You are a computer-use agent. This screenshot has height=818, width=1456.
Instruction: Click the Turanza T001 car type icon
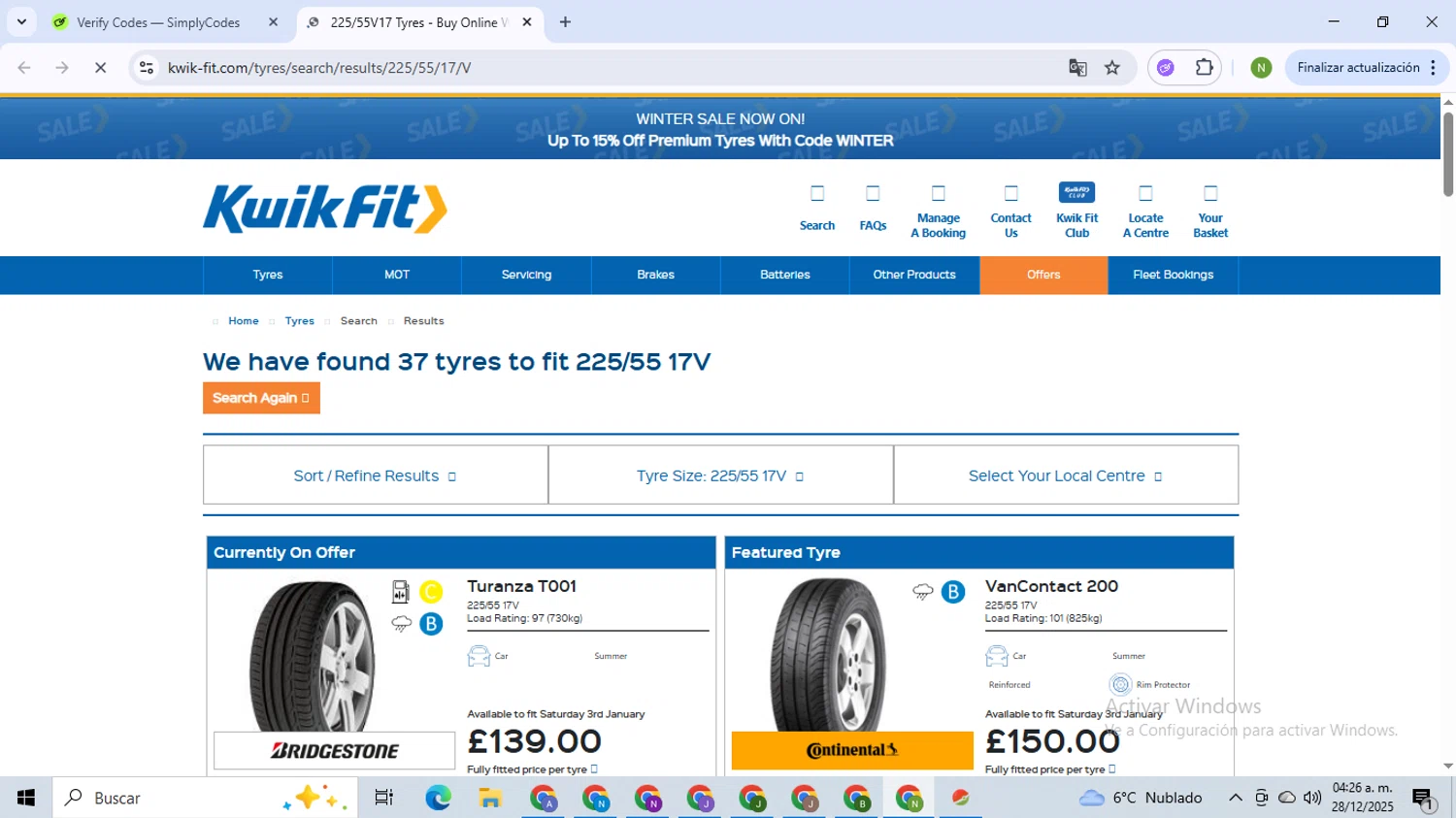(x=479, y=656)
